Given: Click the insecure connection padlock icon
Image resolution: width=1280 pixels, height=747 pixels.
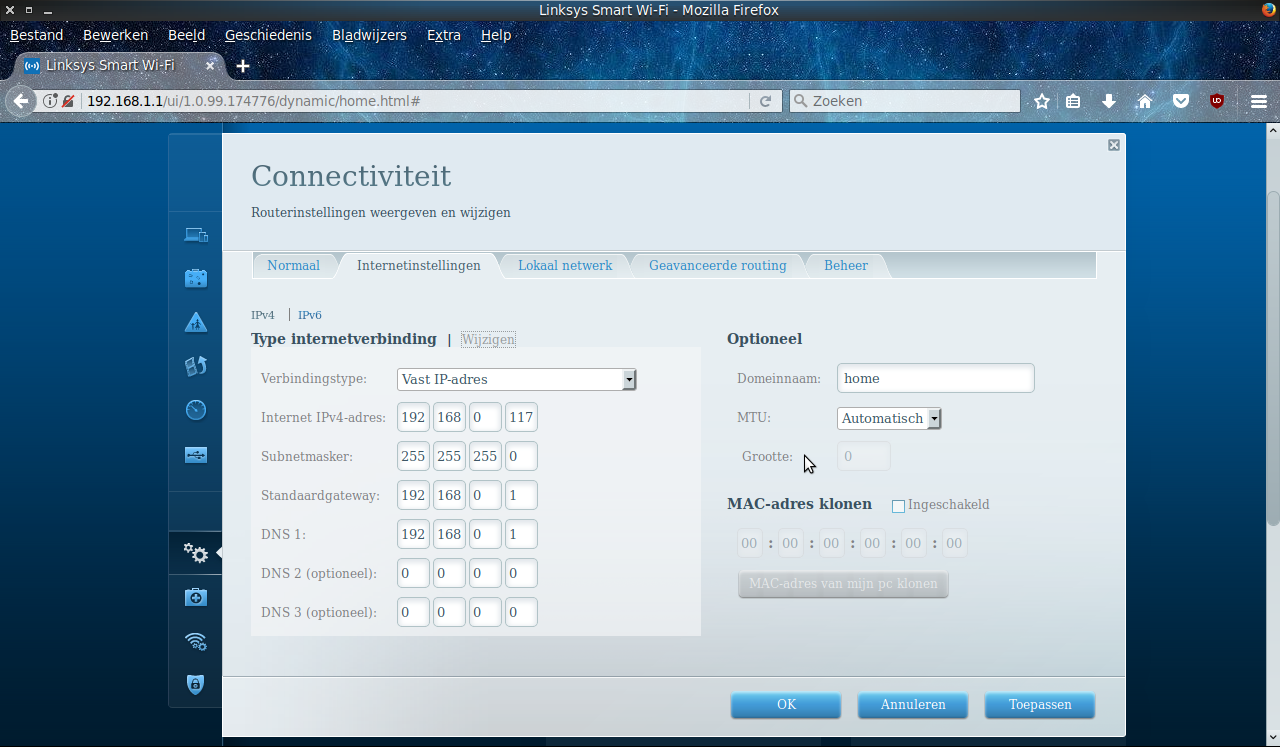Looking at the screenshot, I should pyautogui.click(x=68, y=101).
